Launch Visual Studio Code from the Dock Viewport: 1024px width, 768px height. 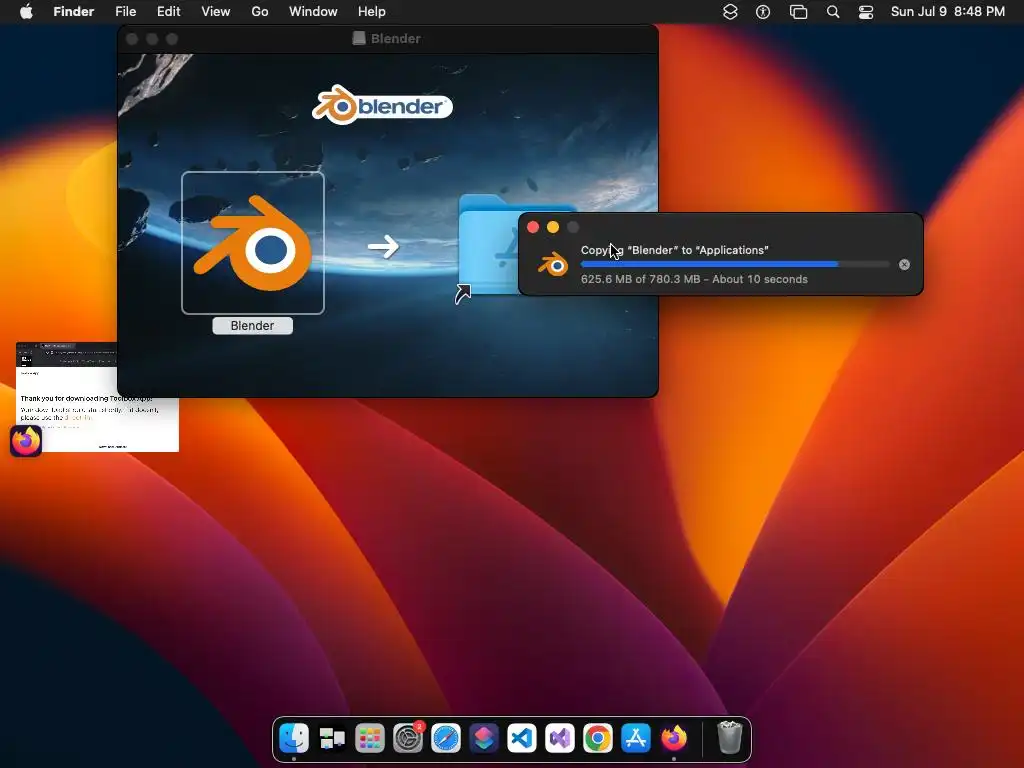(x=522, y=738)
